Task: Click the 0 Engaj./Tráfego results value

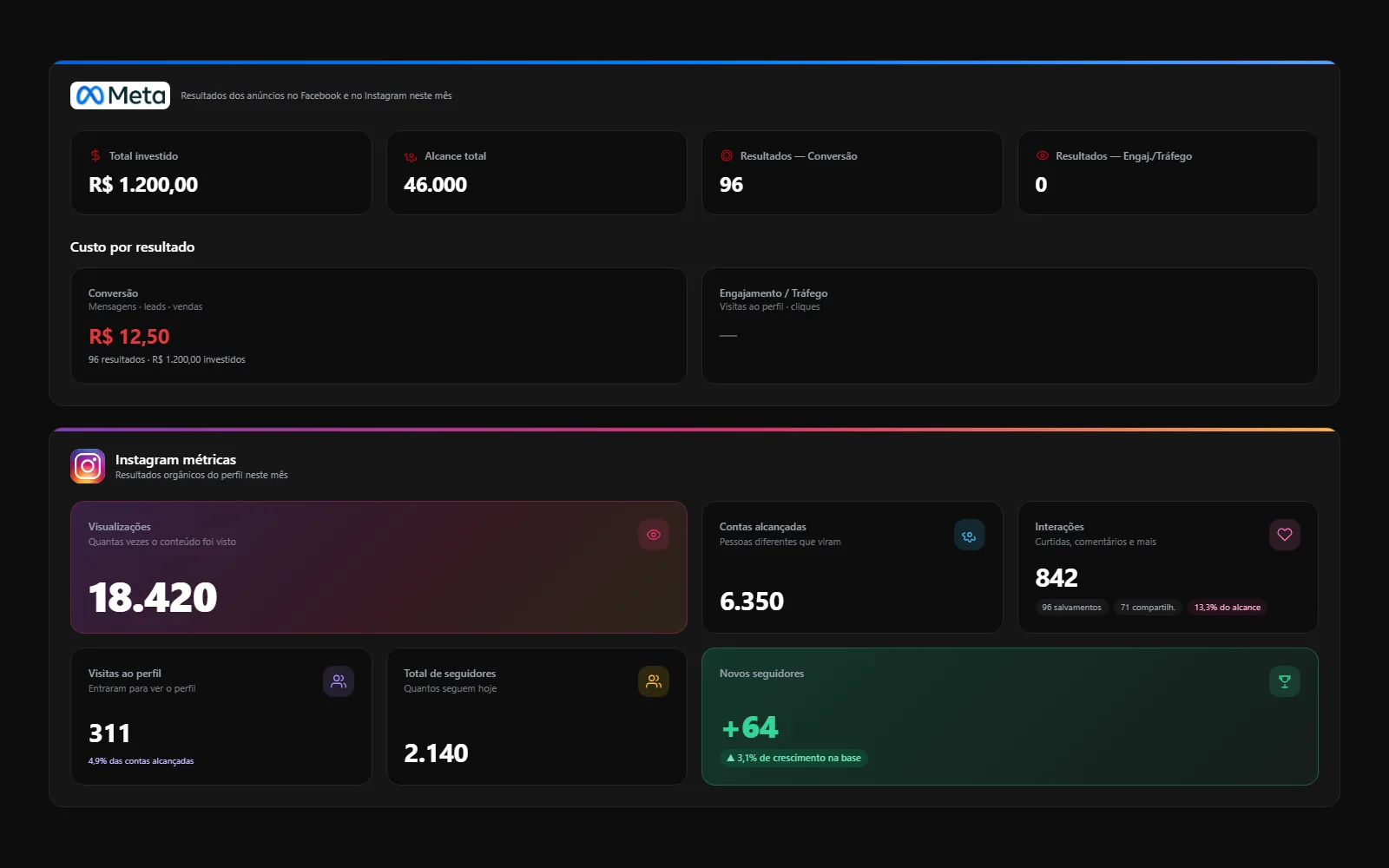Action: pyautogui.click(x=1041, y=185)
